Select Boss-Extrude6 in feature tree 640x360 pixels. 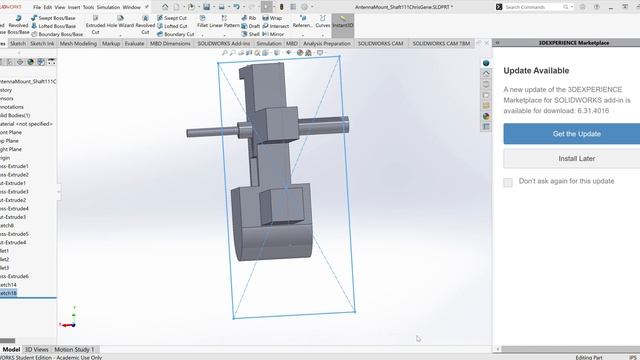(x=14, y=276)
